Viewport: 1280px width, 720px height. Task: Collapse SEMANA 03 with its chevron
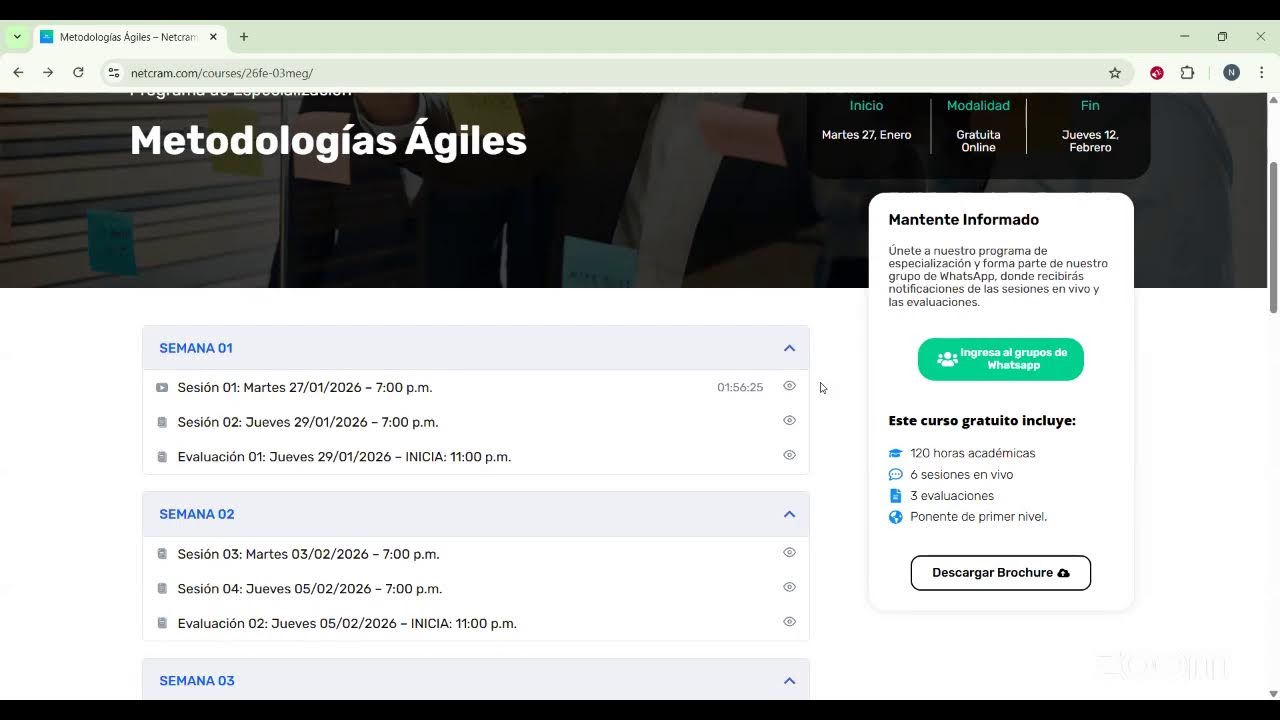tap(789, 681)
